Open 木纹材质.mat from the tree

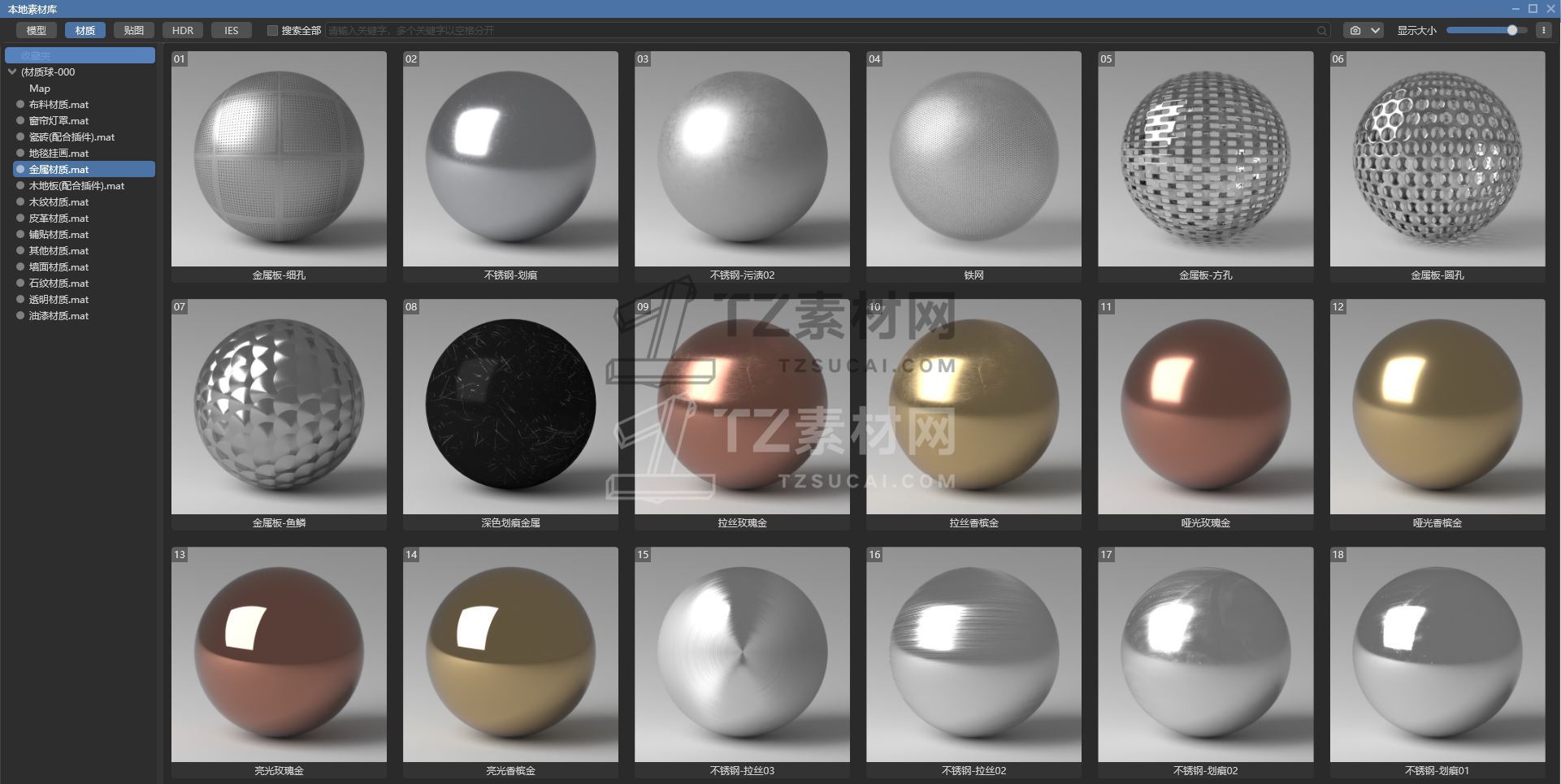coord(59,201)
